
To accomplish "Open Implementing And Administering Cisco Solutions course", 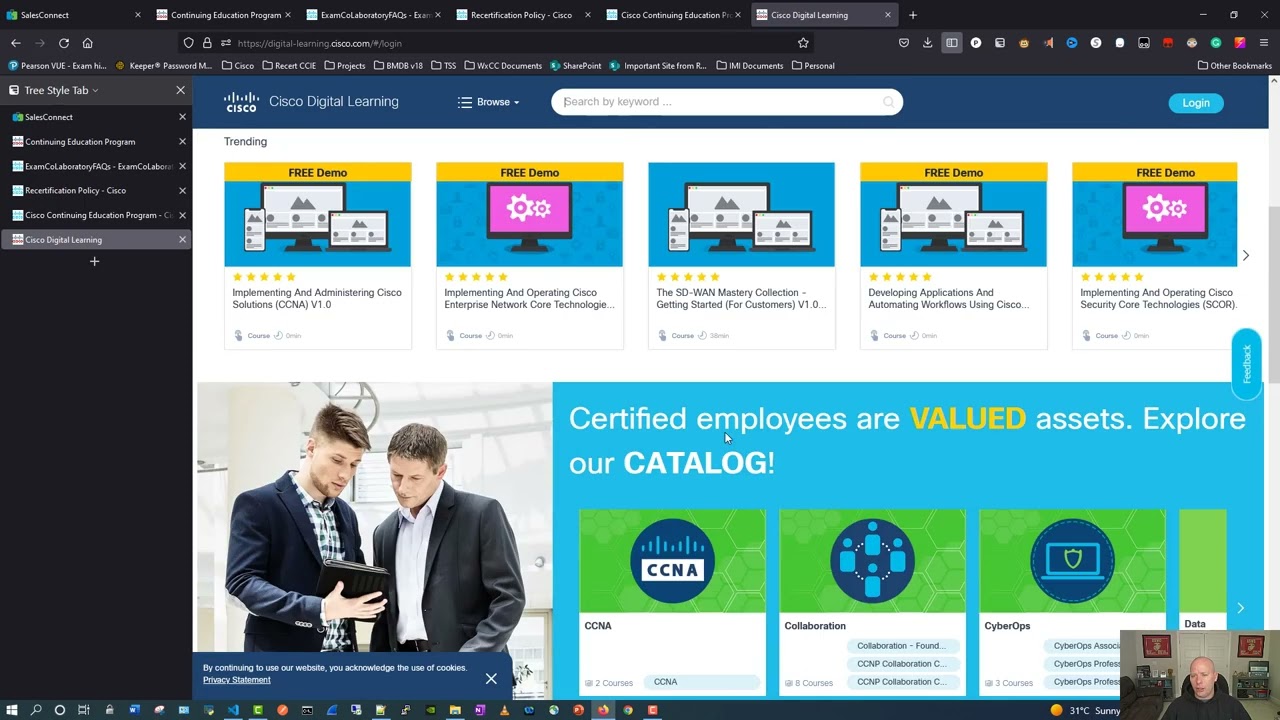I will coord(318,256).
